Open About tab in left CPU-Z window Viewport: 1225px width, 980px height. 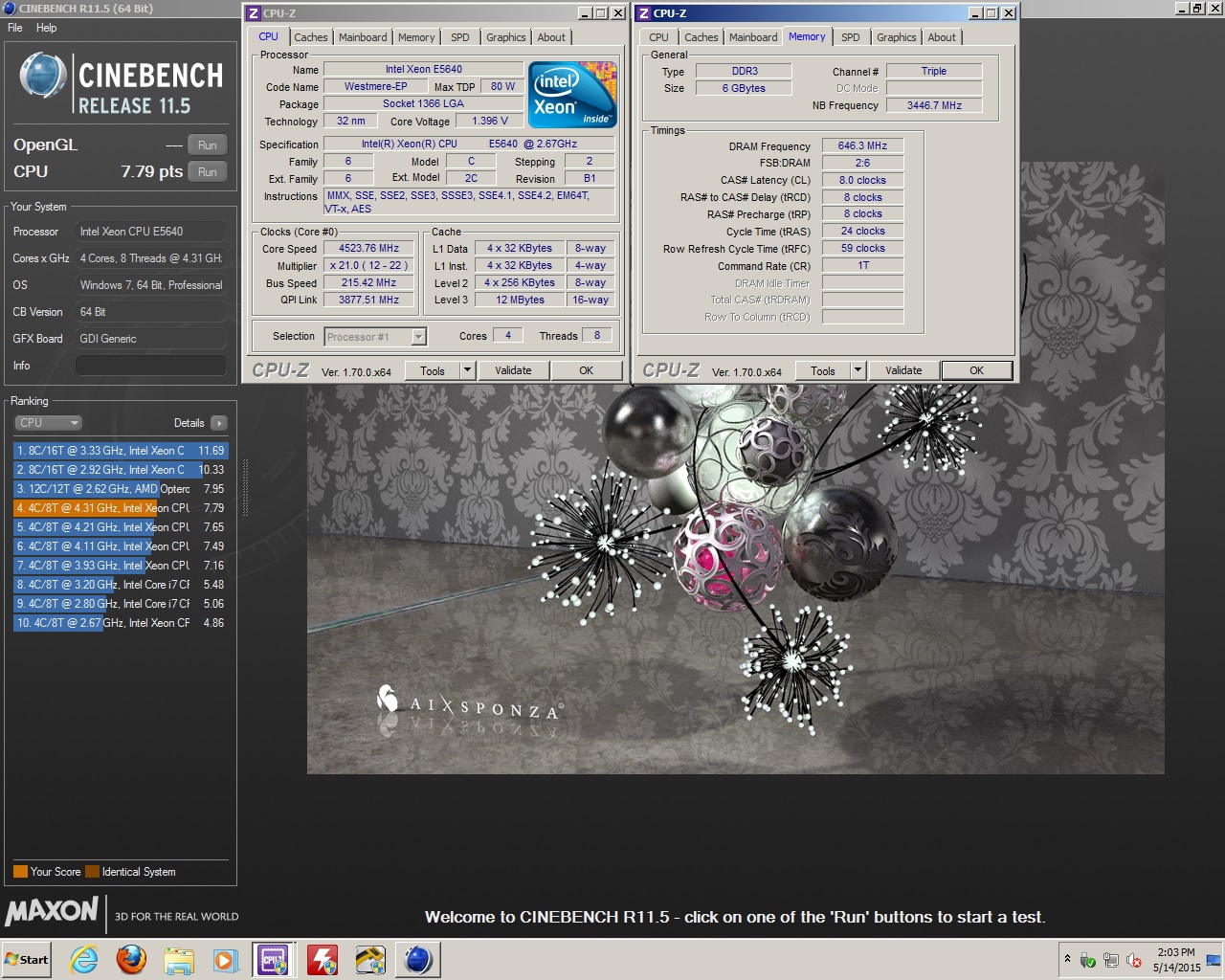551,37
